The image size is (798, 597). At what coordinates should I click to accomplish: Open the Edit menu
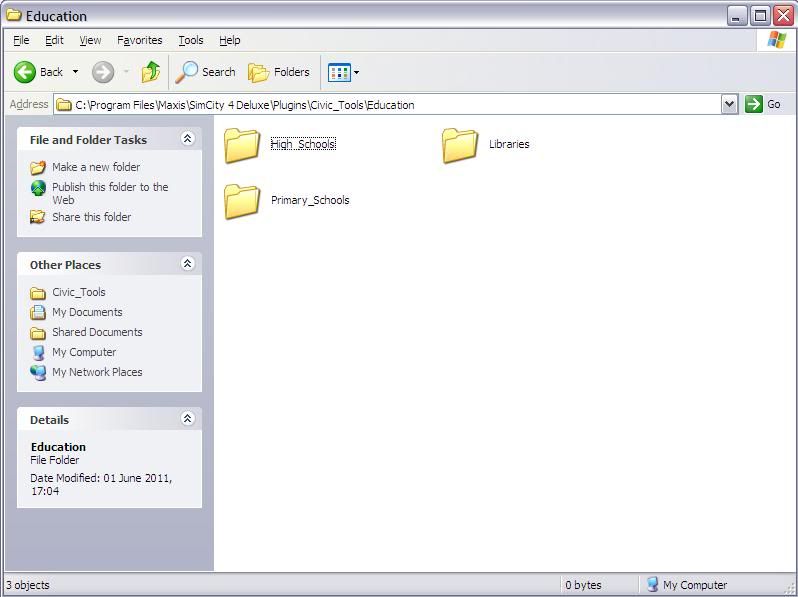(54, 40)
